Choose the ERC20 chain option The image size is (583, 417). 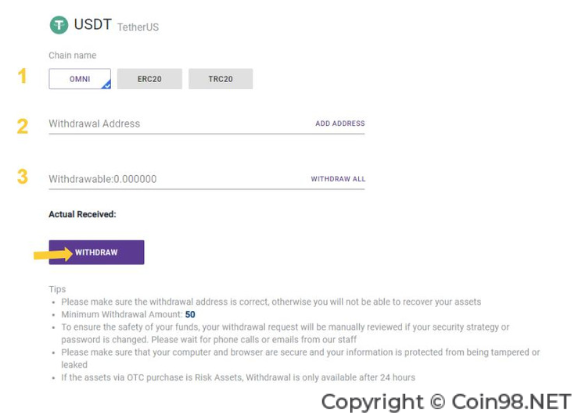pos(149,78)
